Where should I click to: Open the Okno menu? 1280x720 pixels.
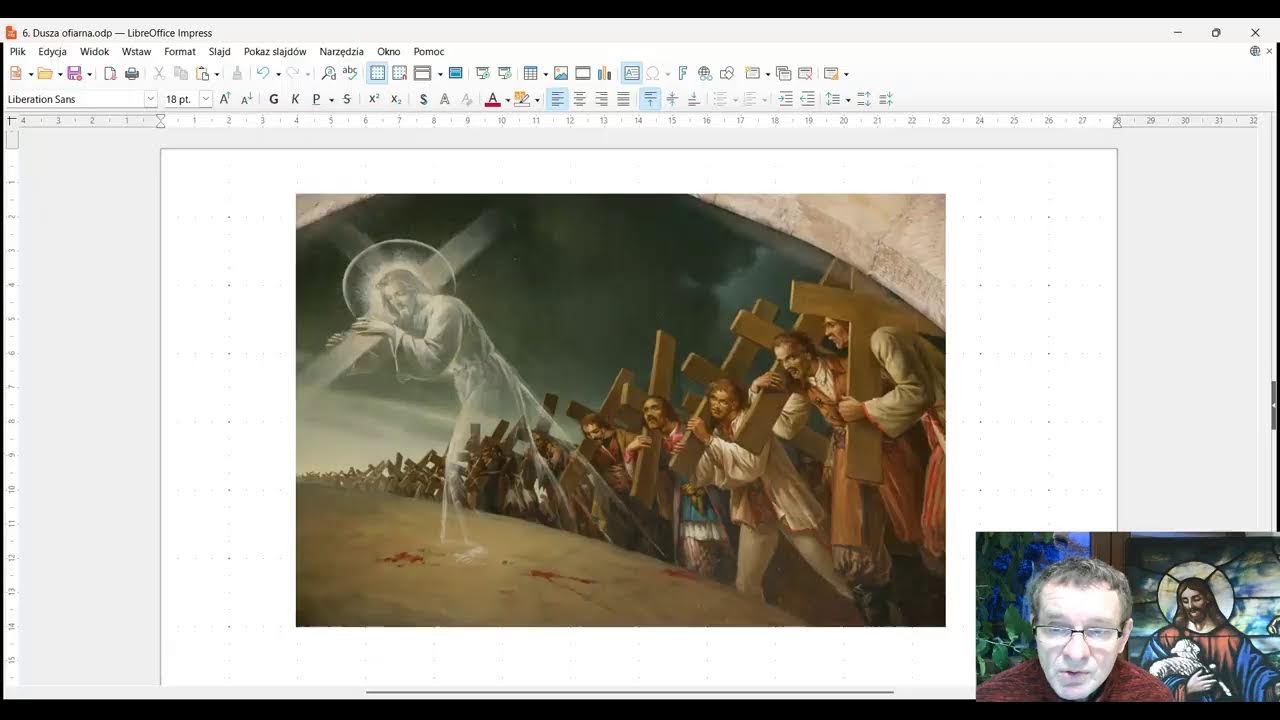tap(389, 51)
